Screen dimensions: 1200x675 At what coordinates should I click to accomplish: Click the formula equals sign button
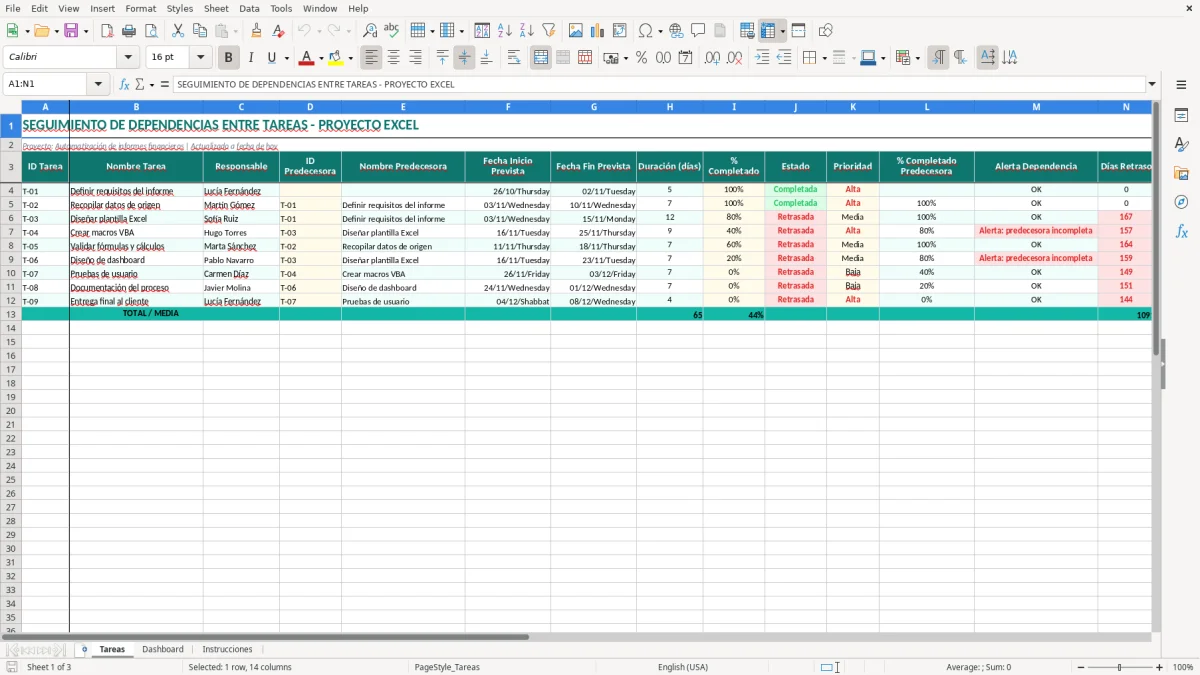click(x=165, y=84)
